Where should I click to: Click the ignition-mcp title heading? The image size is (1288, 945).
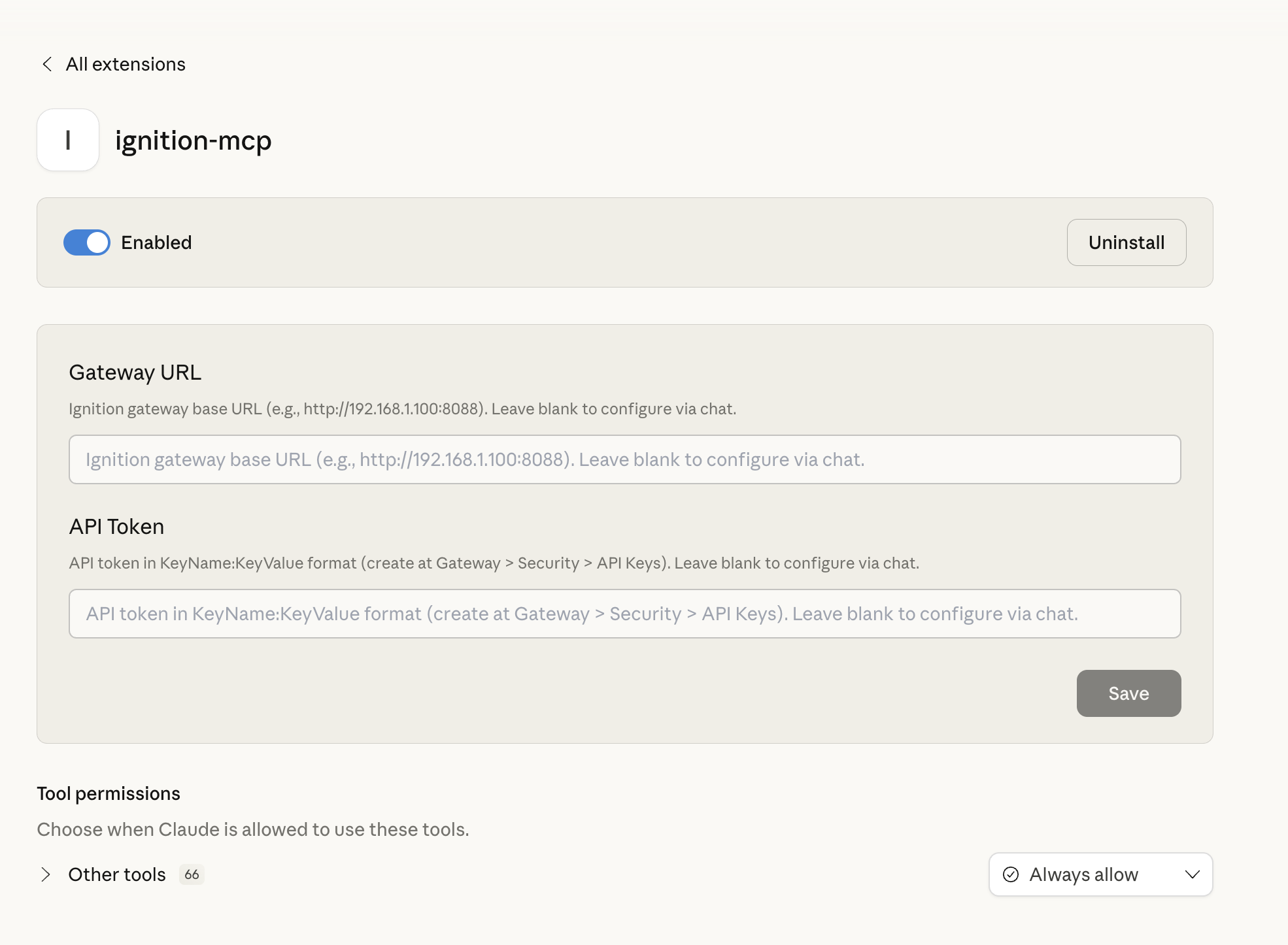193,140
